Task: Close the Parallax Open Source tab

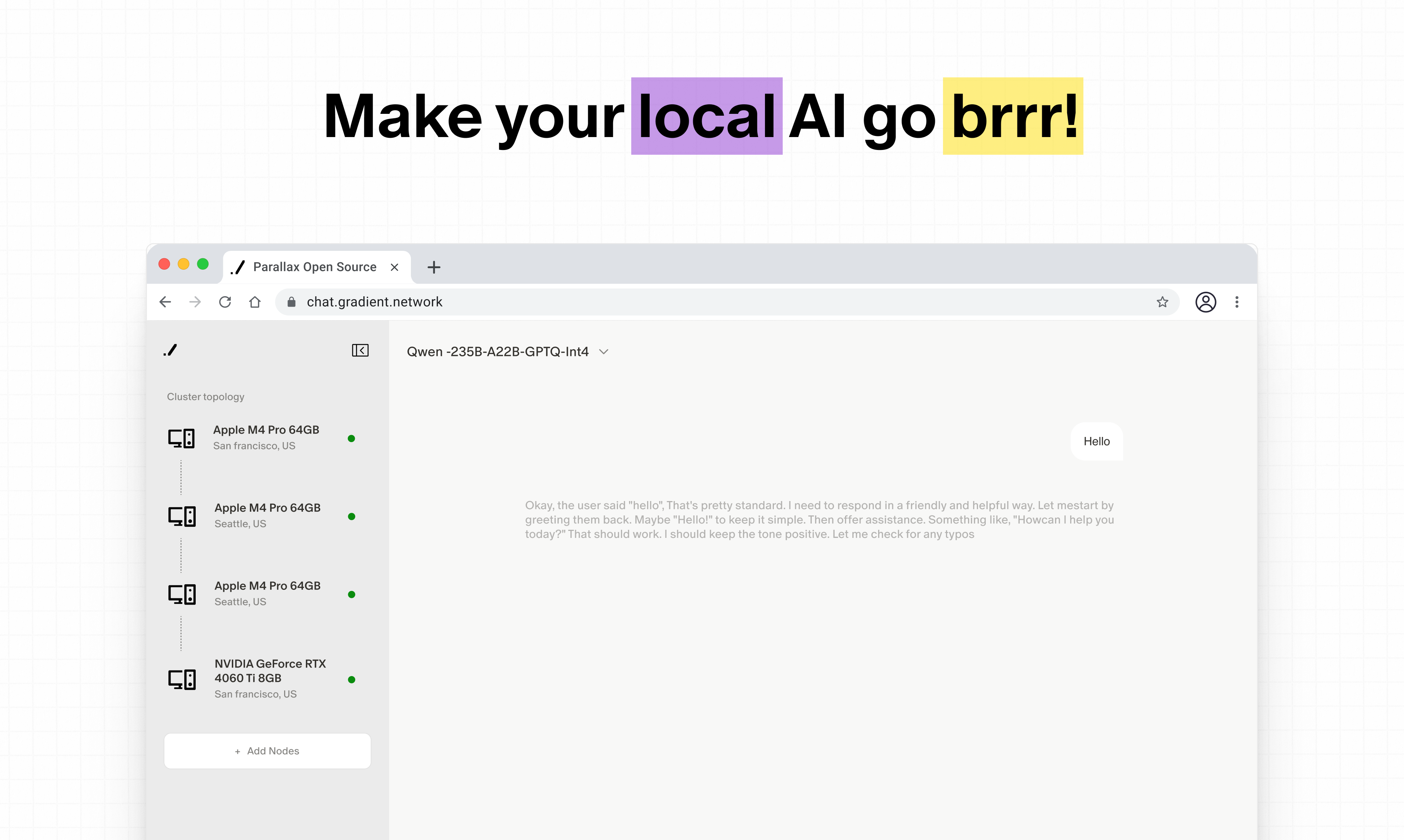Action: [395, 267]
